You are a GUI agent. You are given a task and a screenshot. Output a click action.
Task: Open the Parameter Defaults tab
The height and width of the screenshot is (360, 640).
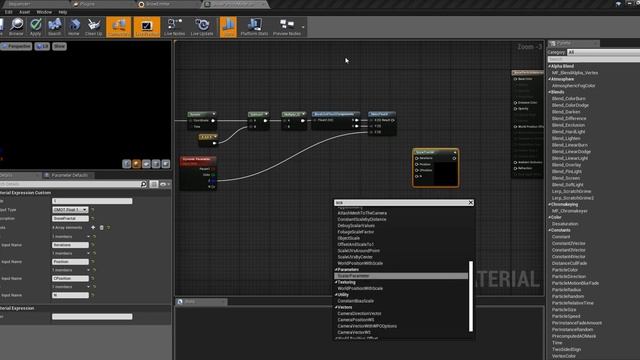(69, 175)
